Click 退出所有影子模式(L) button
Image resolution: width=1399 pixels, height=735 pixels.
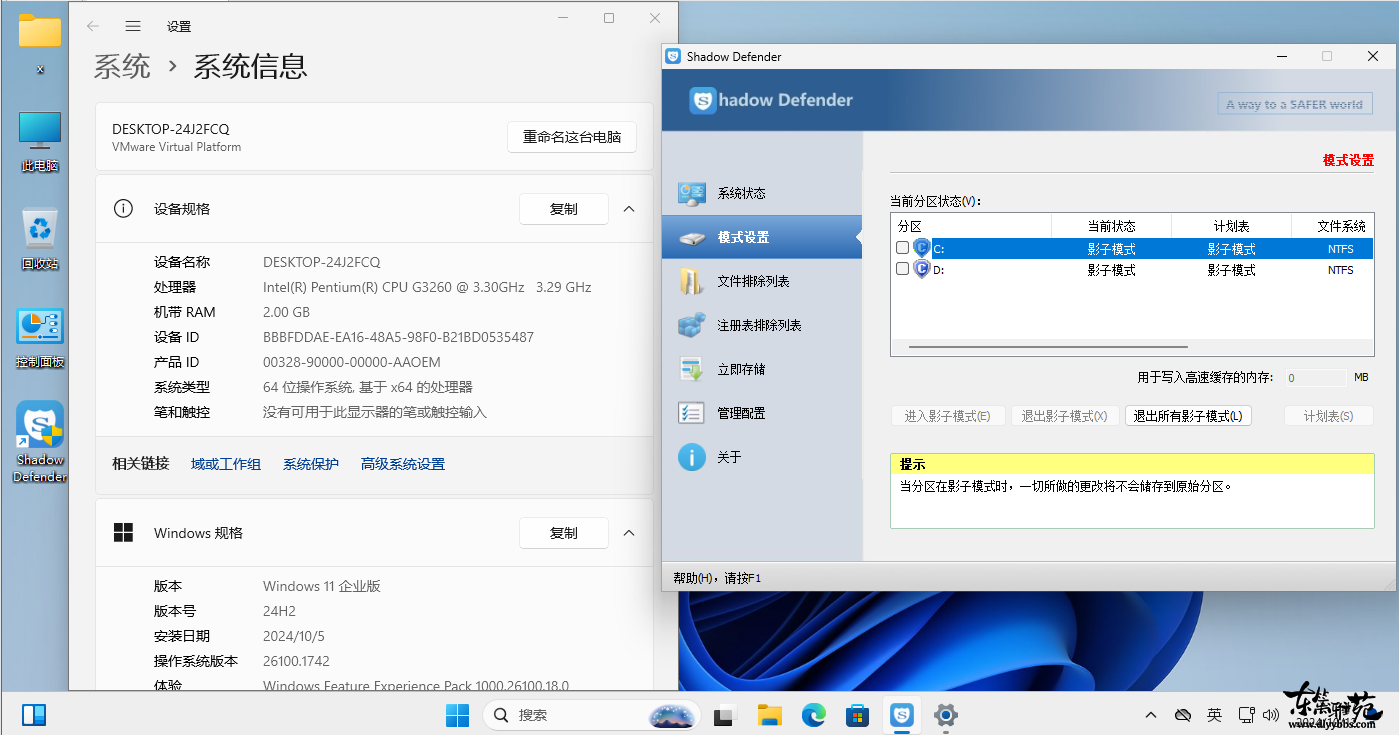[x=1188, y=416]
